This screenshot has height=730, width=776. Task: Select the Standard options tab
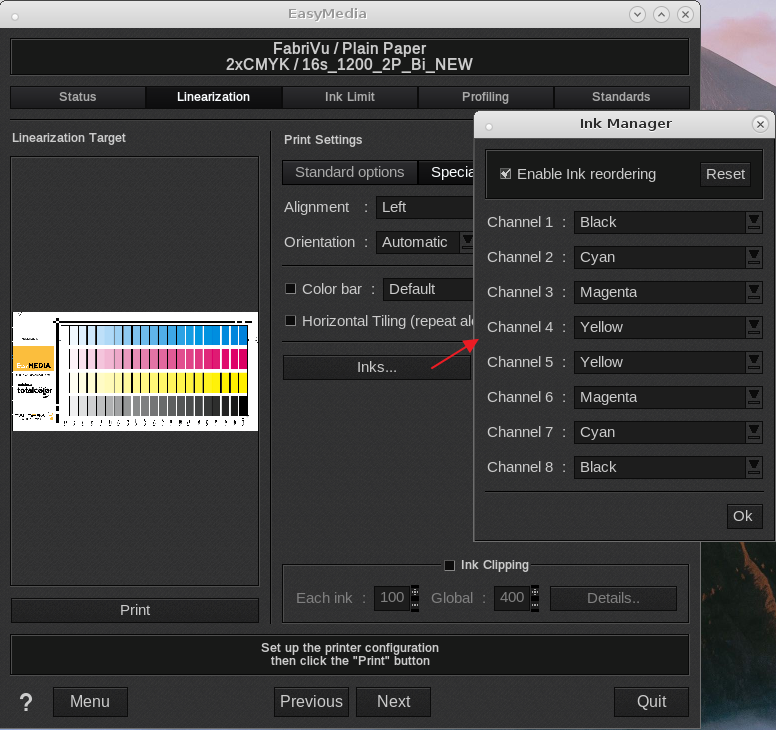click(x=349, y=172)
